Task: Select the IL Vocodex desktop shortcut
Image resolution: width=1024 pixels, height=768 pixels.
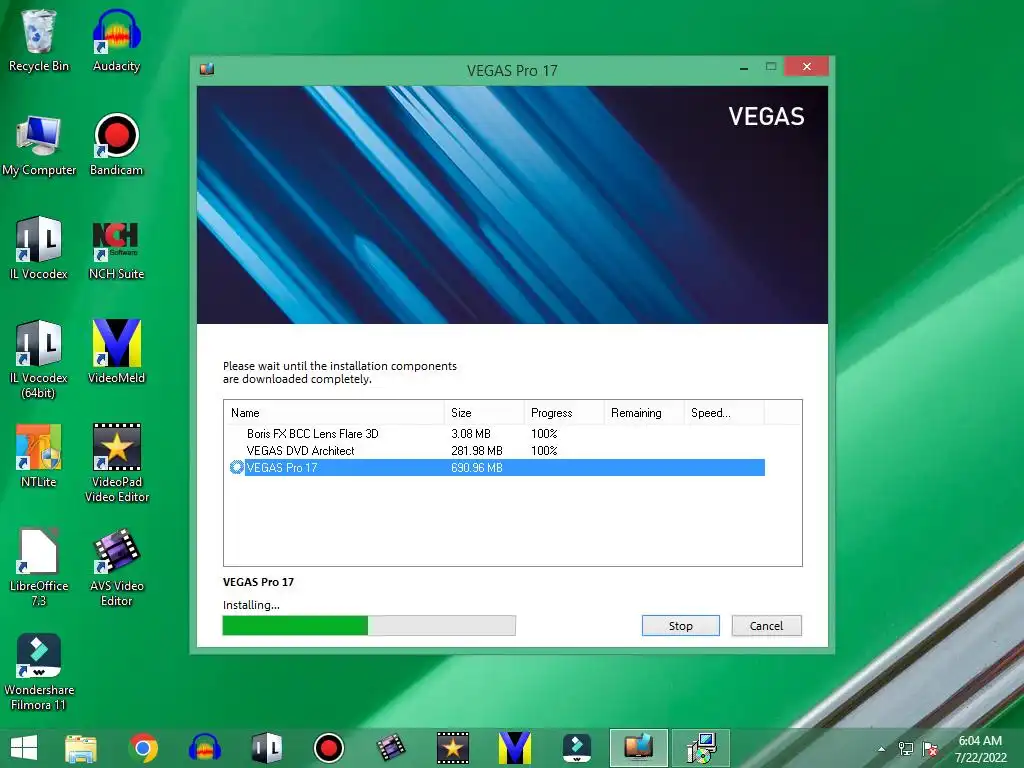Action: coord(39,249)
